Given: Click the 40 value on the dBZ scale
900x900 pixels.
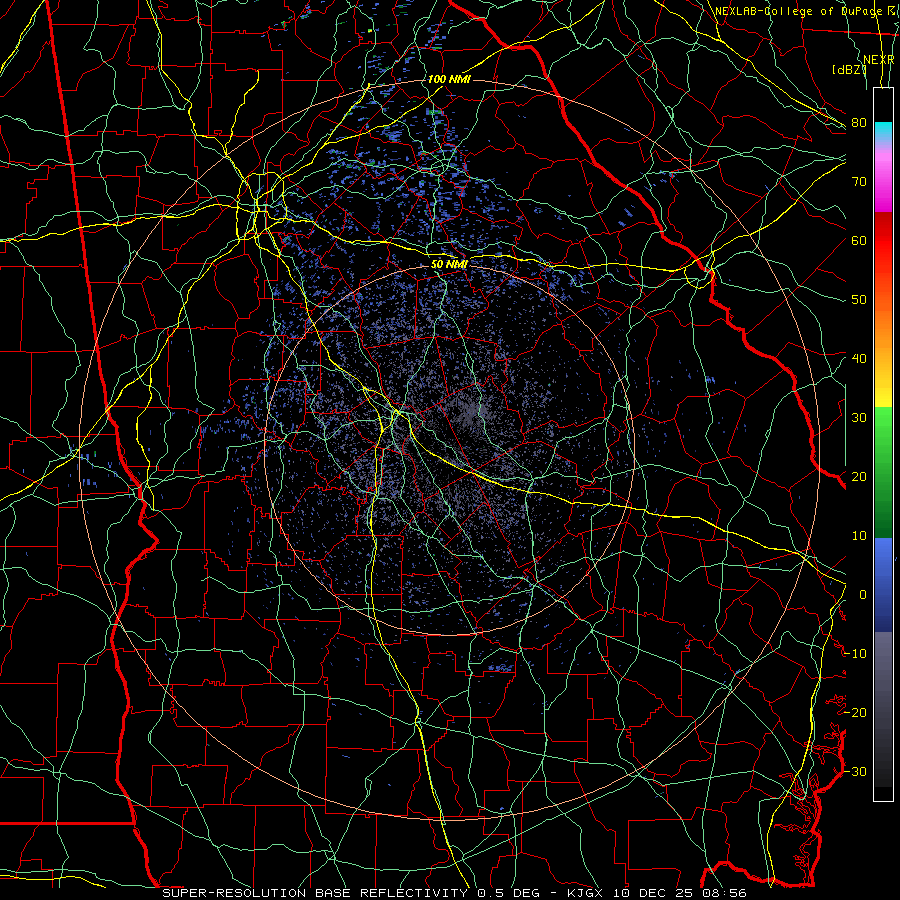Looking at the screenshot, I should pos(859,358).
